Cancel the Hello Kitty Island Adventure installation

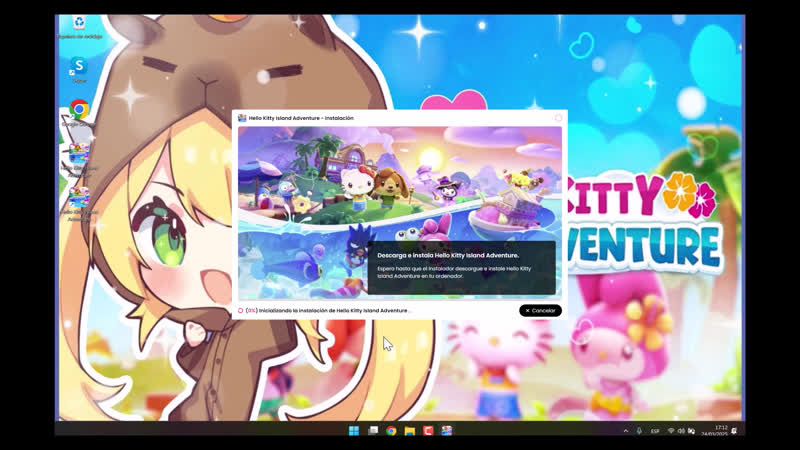pyautogui.click(x=540, y=311)
